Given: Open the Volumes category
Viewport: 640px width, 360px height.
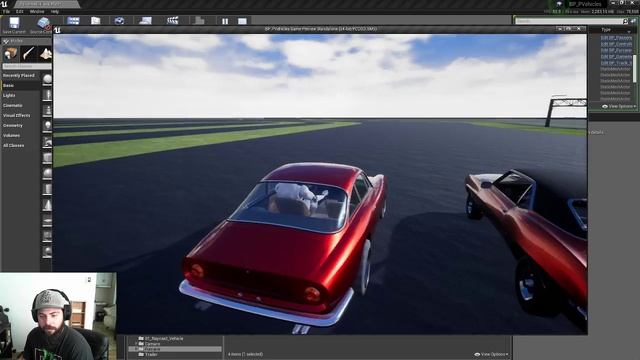Looking at the screenshot, I should coord(11,136).
